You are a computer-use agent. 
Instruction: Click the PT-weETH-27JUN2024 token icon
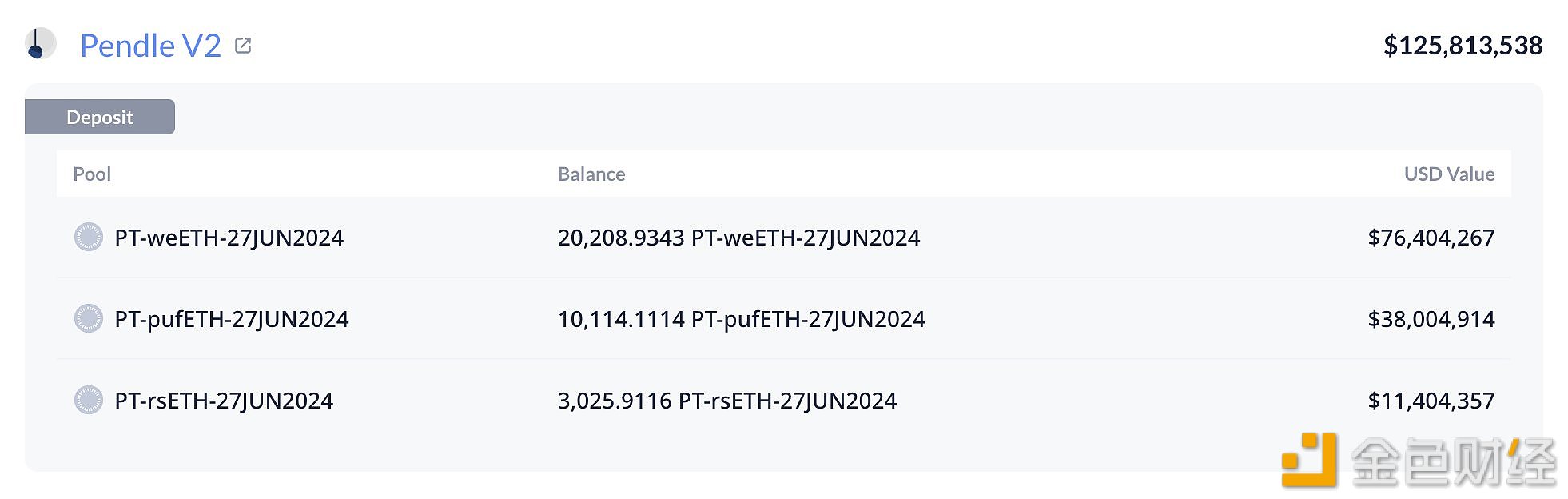[89, 238]
